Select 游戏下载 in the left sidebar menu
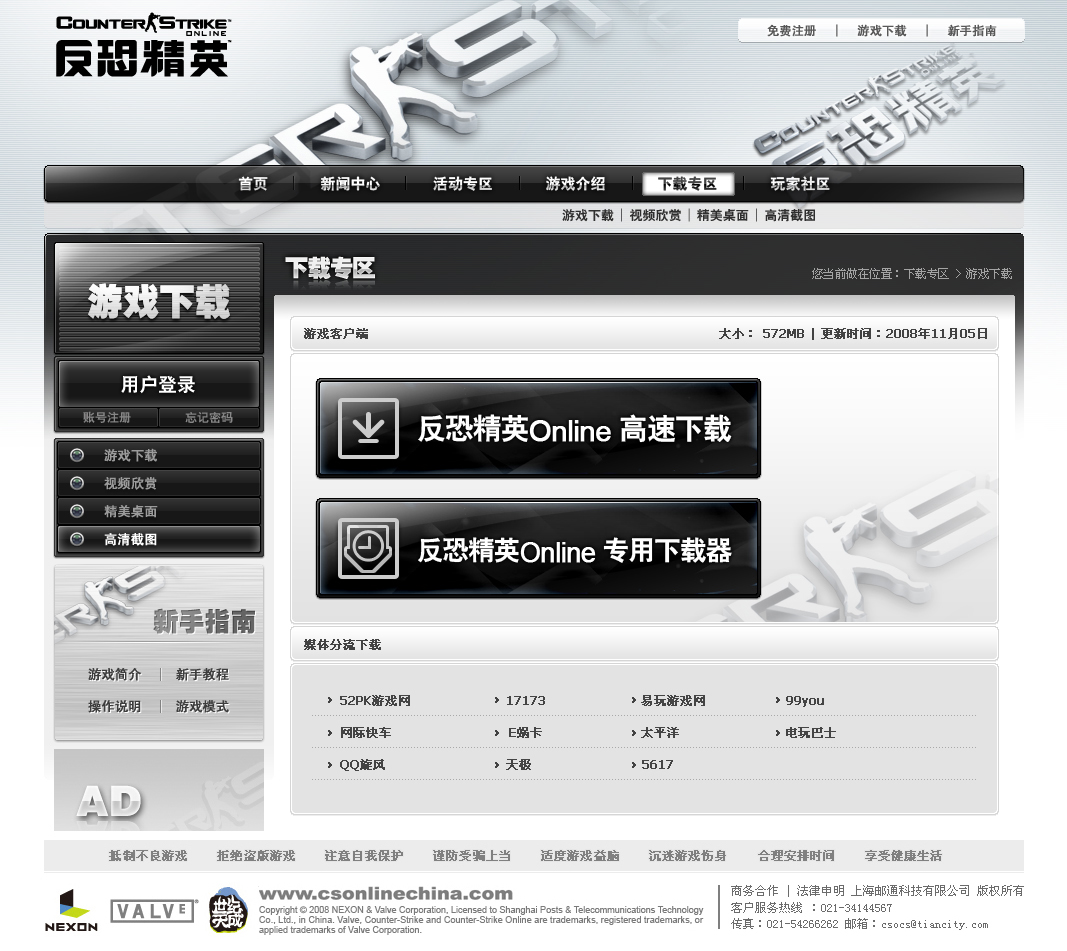 coord(159,455)
